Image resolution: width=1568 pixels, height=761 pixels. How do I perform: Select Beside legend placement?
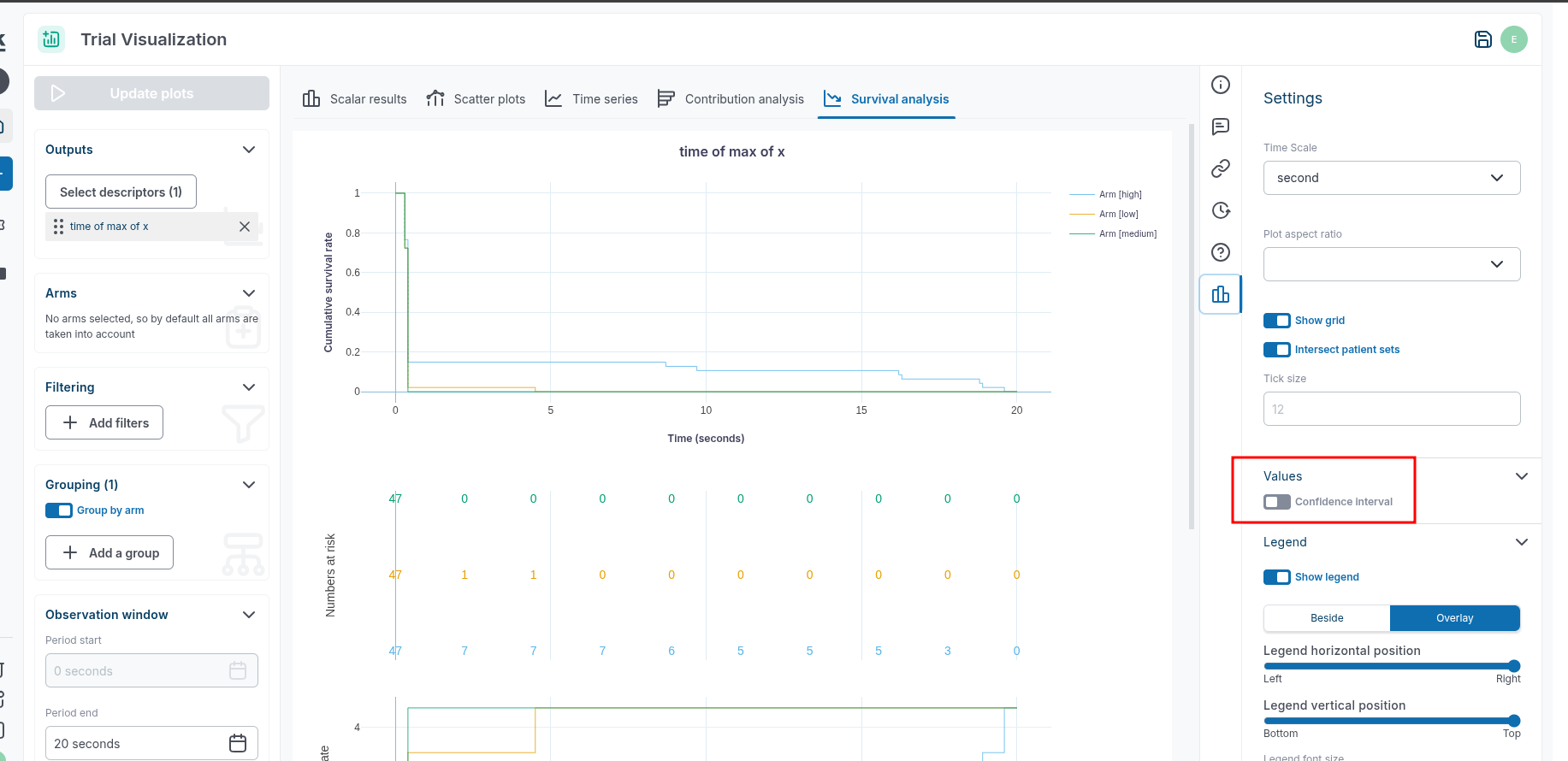coord(1327,618)
